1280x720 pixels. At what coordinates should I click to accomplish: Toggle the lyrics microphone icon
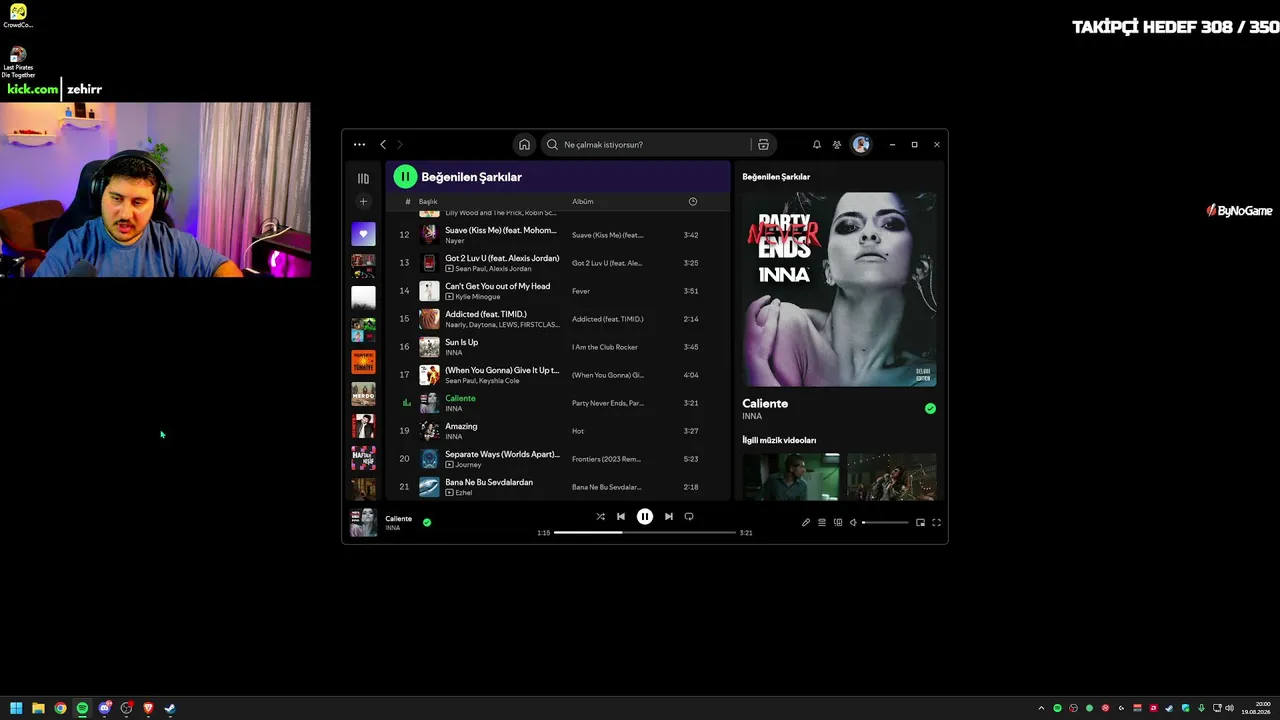click(x=806, y=522)
